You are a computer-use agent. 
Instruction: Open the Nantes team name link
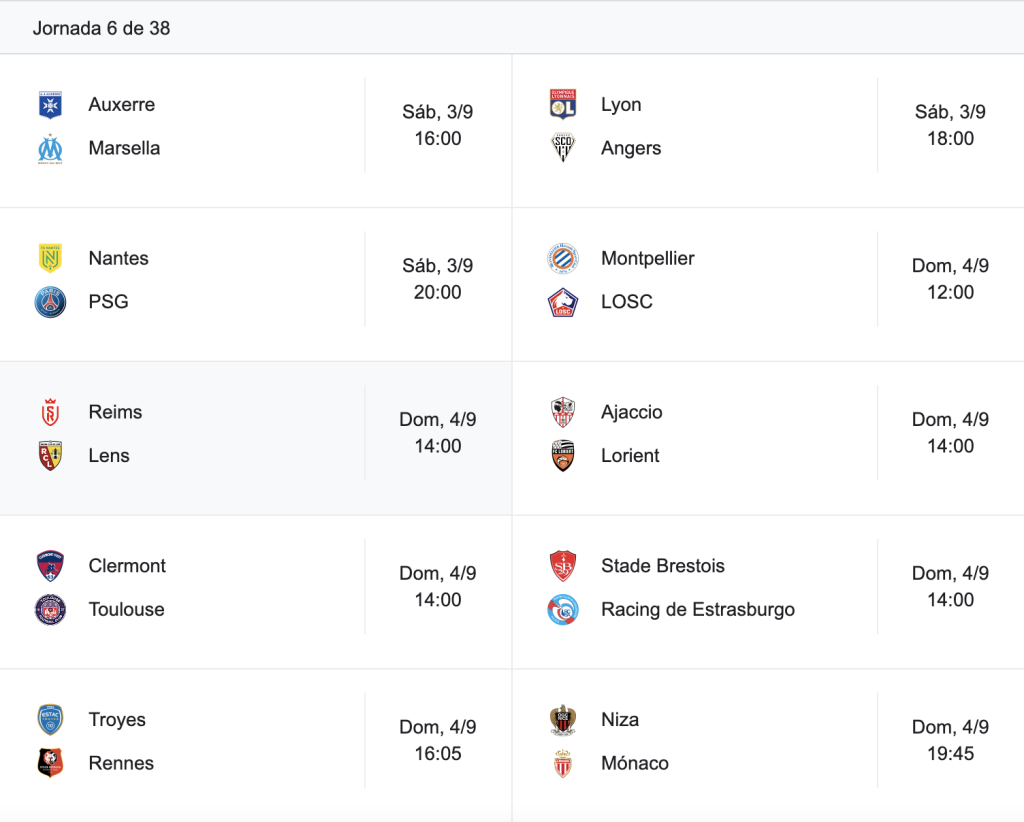(119, 259)
